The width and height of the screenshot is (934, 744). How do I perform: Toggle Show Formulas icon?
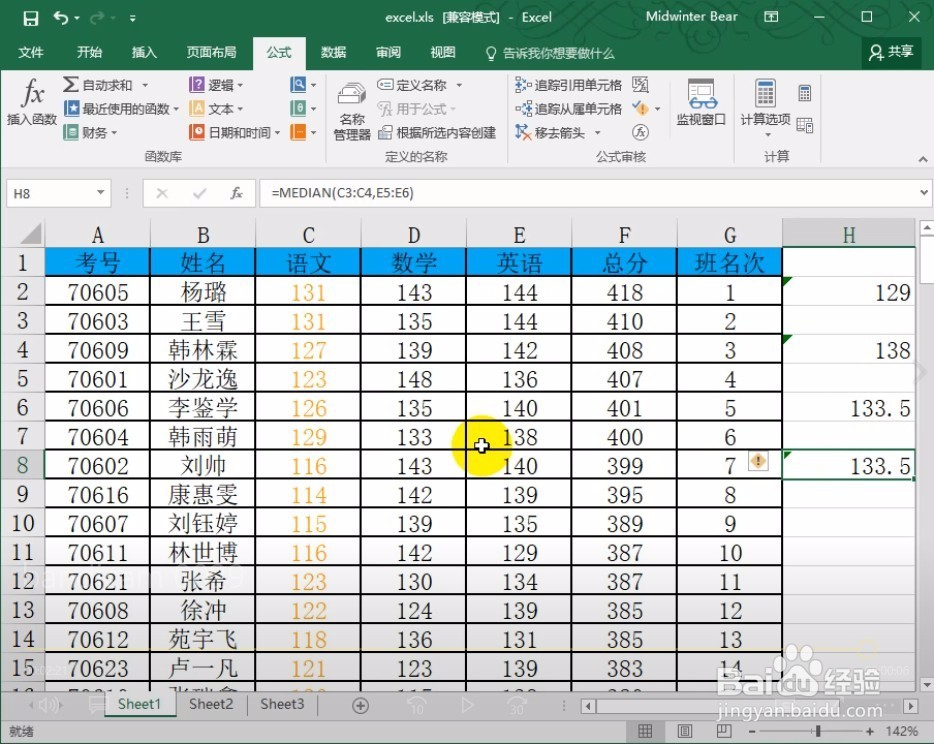[640, 85]
